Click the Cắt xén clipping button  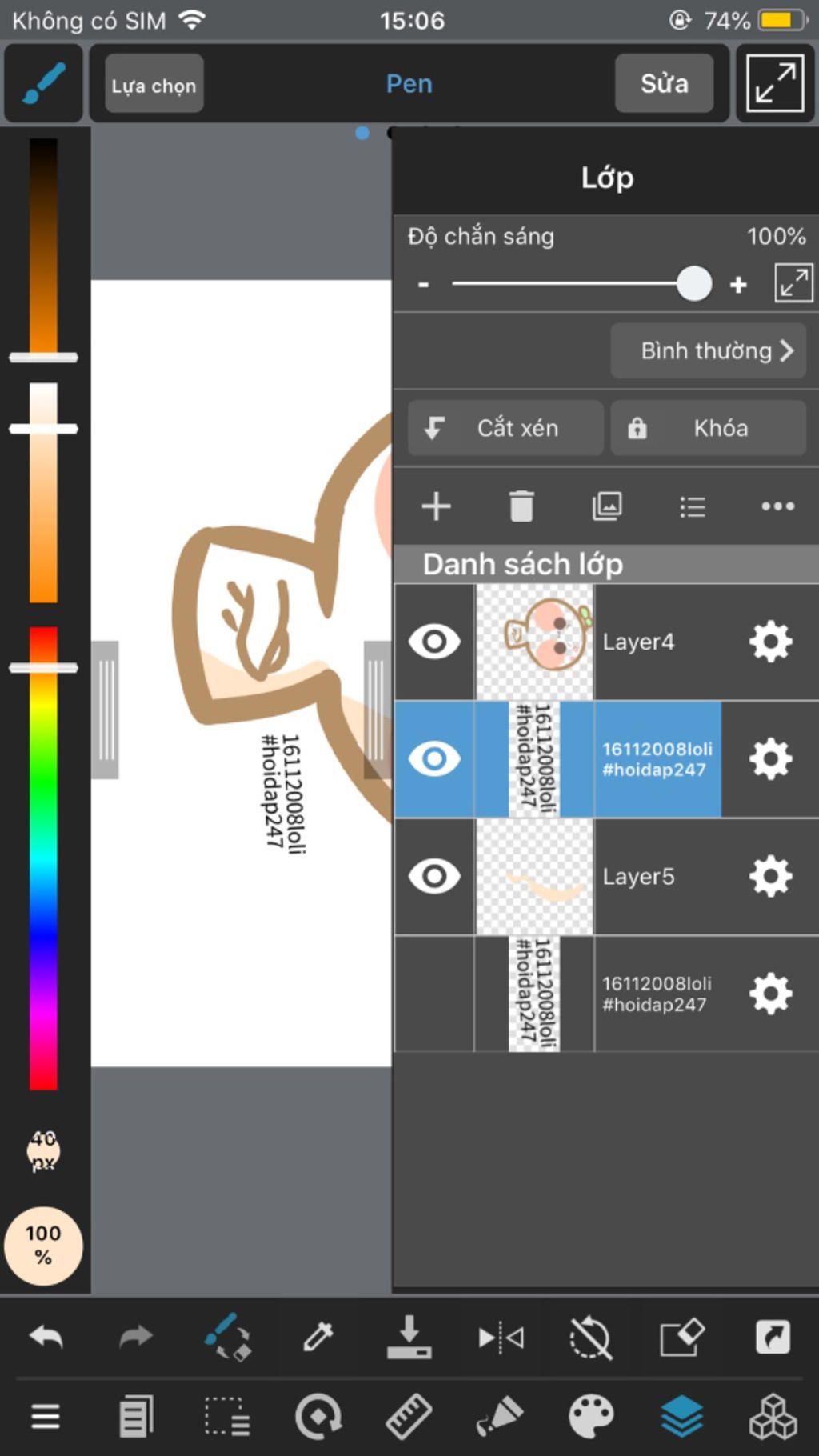click(x=505, y=428)
